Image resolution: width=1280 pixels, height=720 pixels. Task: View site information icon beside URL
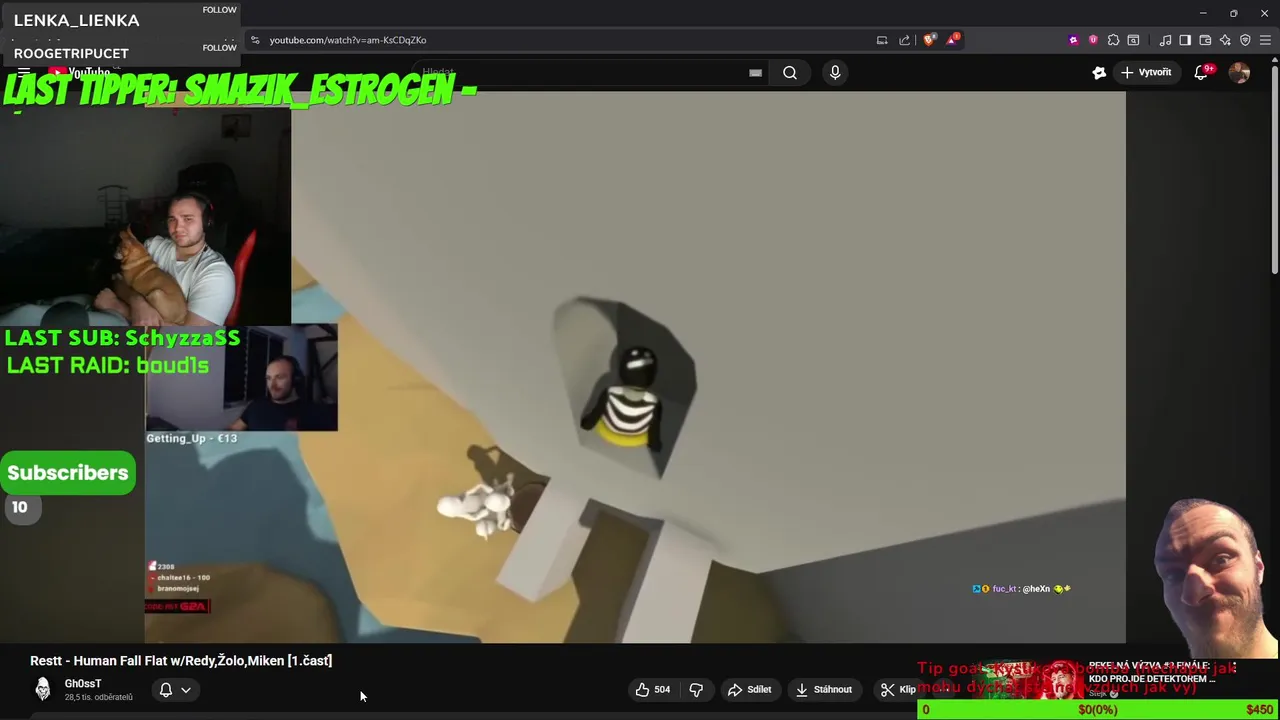click(x=255, y=40)
